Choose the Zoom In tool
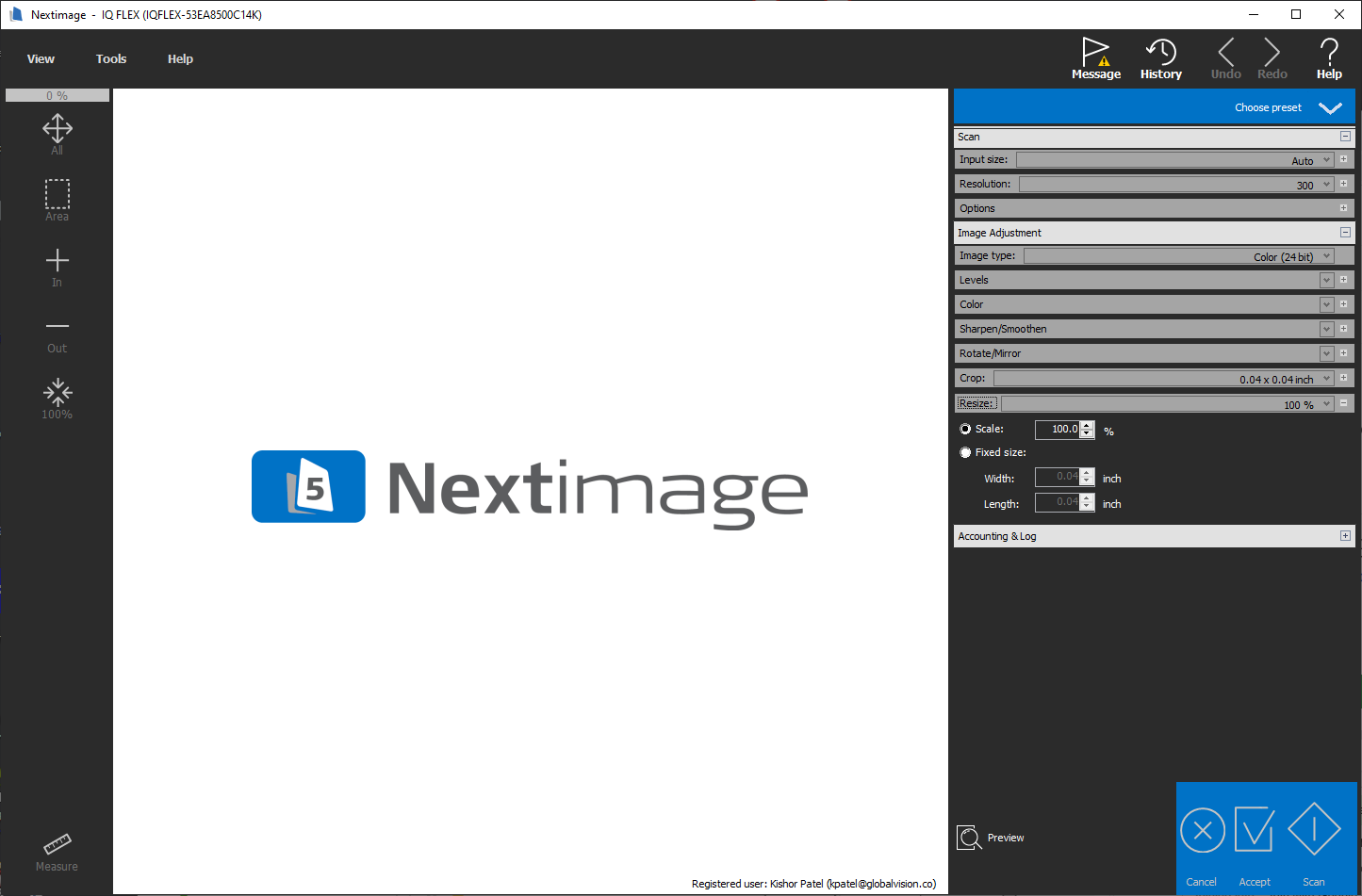This screenshot has height=896, width=1362. [x=57, y=264]
